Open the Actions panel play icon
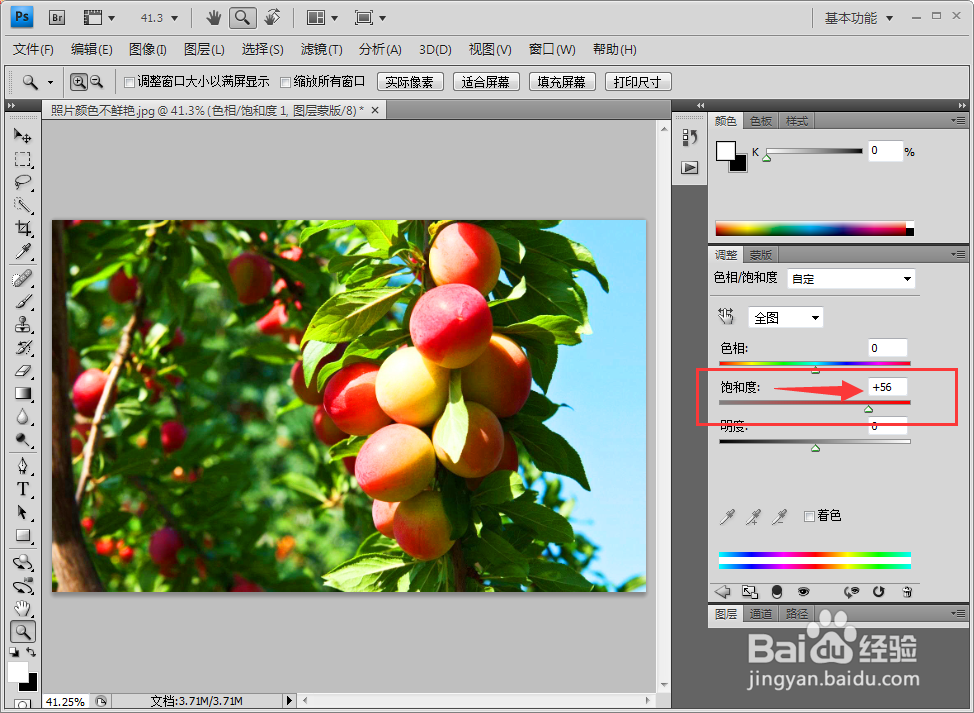This screenshot has height=713, width=974. [x=690, y=167]
